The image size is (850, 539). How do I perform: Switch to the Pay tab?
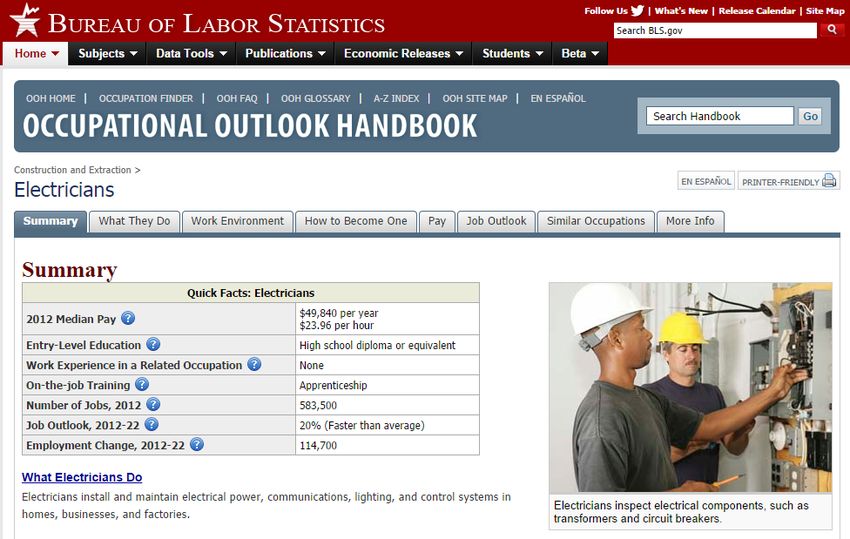(437, 221)
